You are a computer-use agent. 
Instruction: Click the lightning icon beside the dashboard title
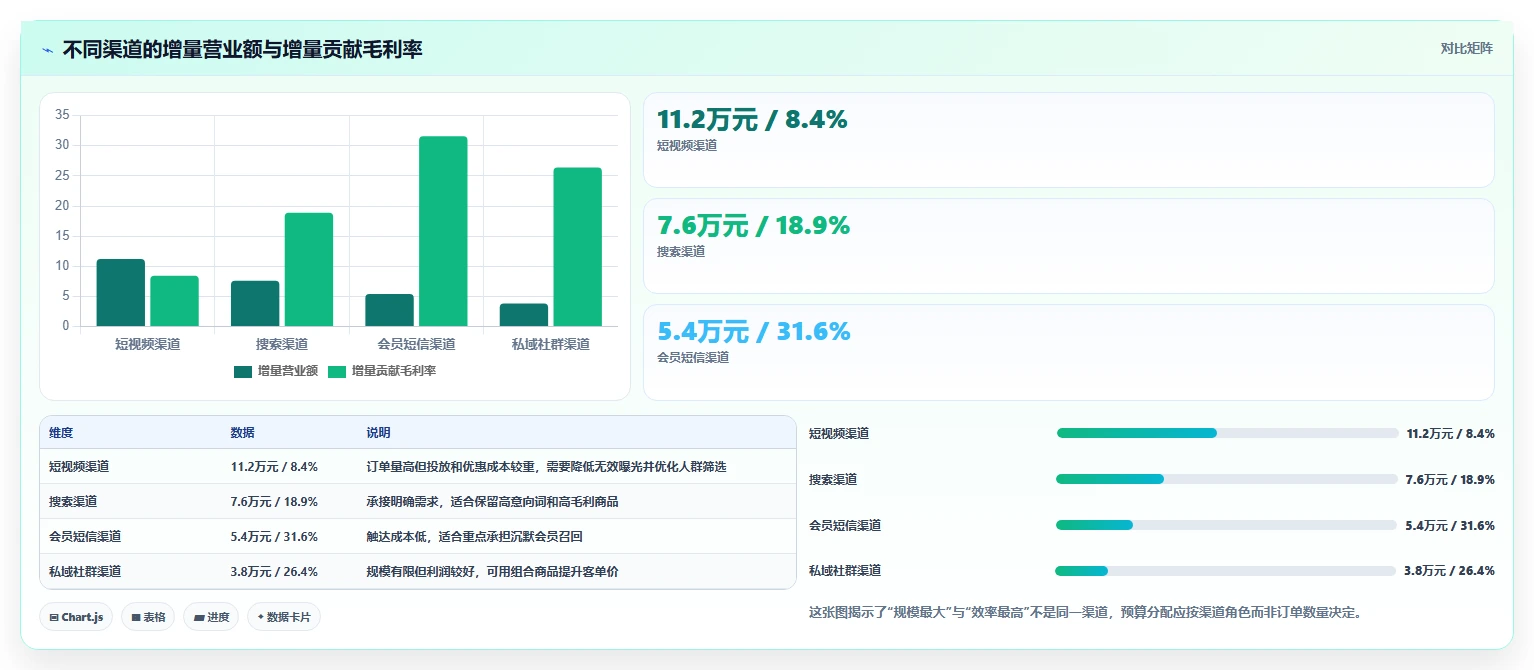[47, 50]
